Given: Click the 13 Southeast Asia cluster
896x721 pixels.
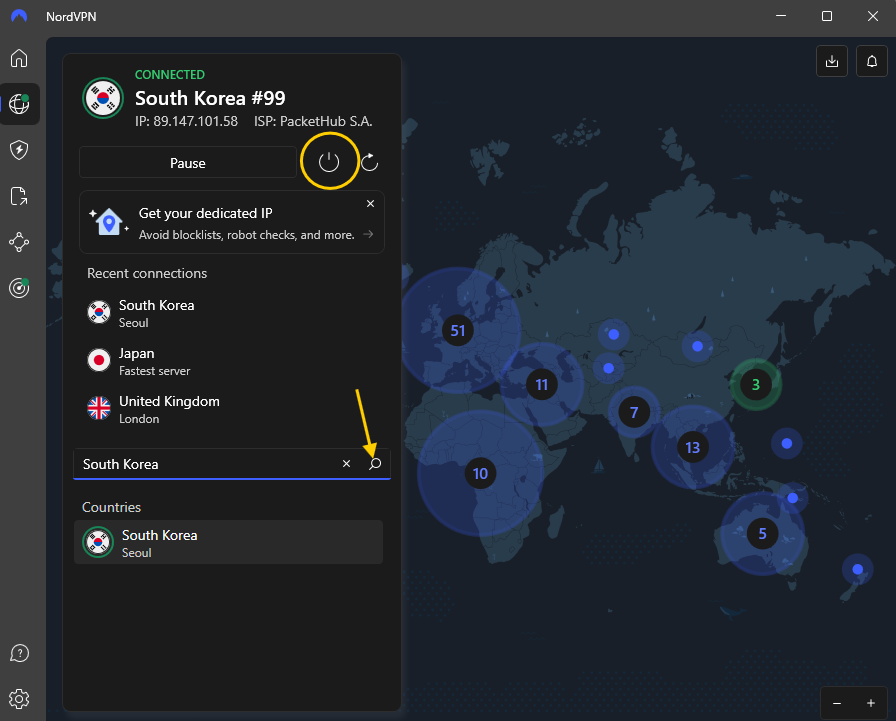Looking at the screenshot, I should tap(693, 447).
